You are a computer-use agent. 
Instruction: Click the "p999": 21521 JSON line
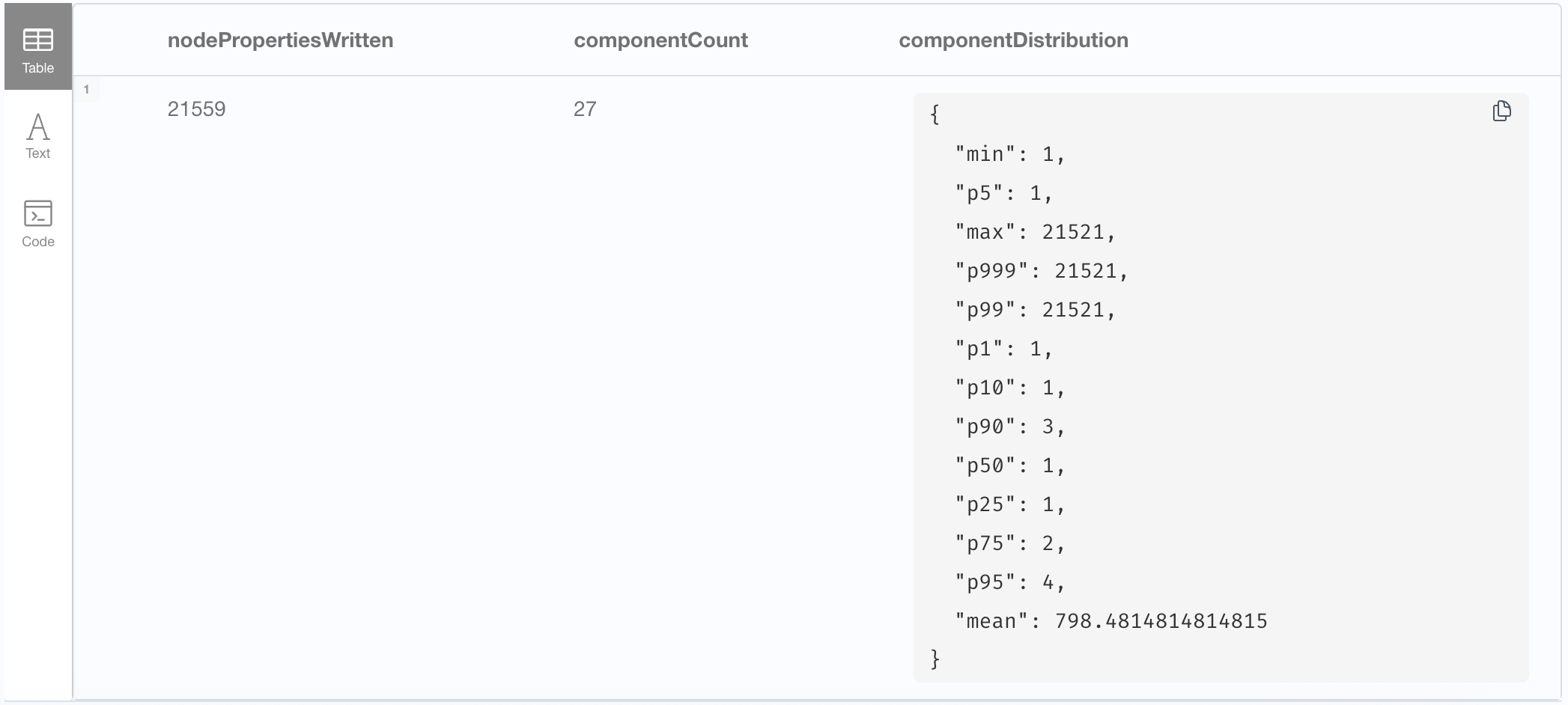[x=1041, y=271]
